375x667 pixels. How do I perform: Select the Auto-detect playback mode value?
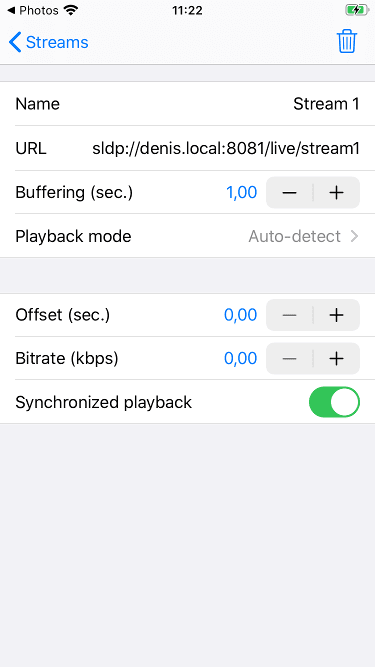click(294, 236)
